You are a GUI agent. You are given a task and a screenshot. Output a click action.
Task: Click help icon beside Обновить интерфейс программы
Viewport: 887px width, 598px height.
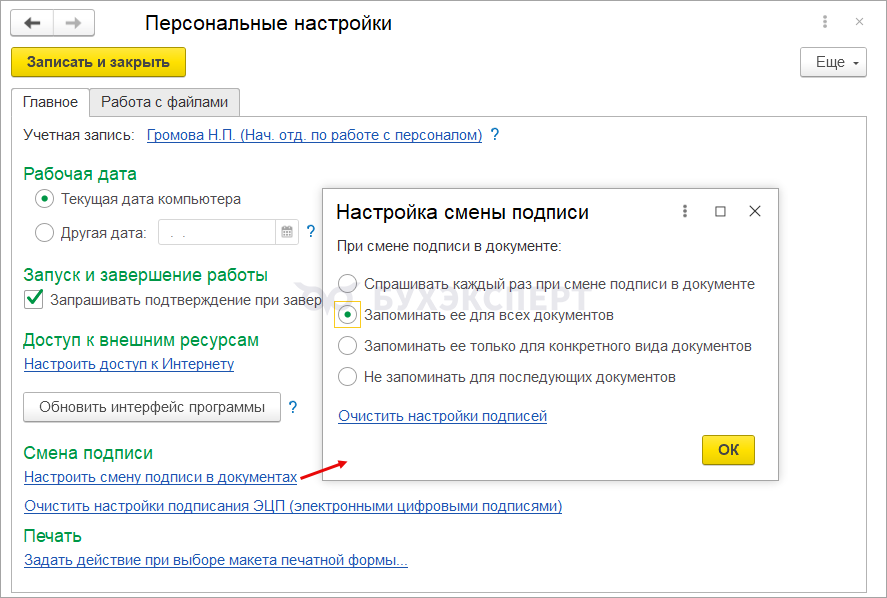(x=293, y=407)
